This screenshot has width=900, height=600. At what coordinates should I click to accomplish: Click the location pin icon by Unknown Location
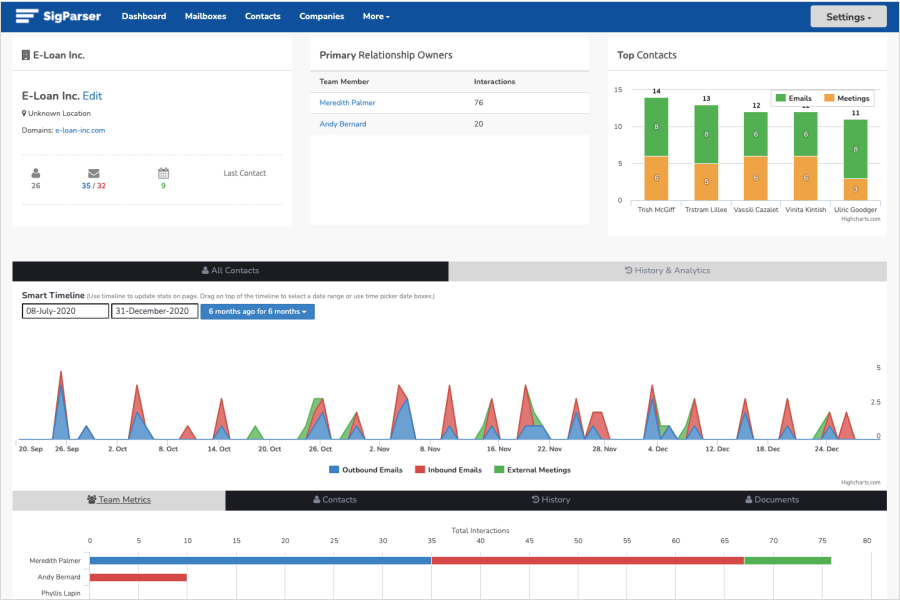click(x=24, y=113)
